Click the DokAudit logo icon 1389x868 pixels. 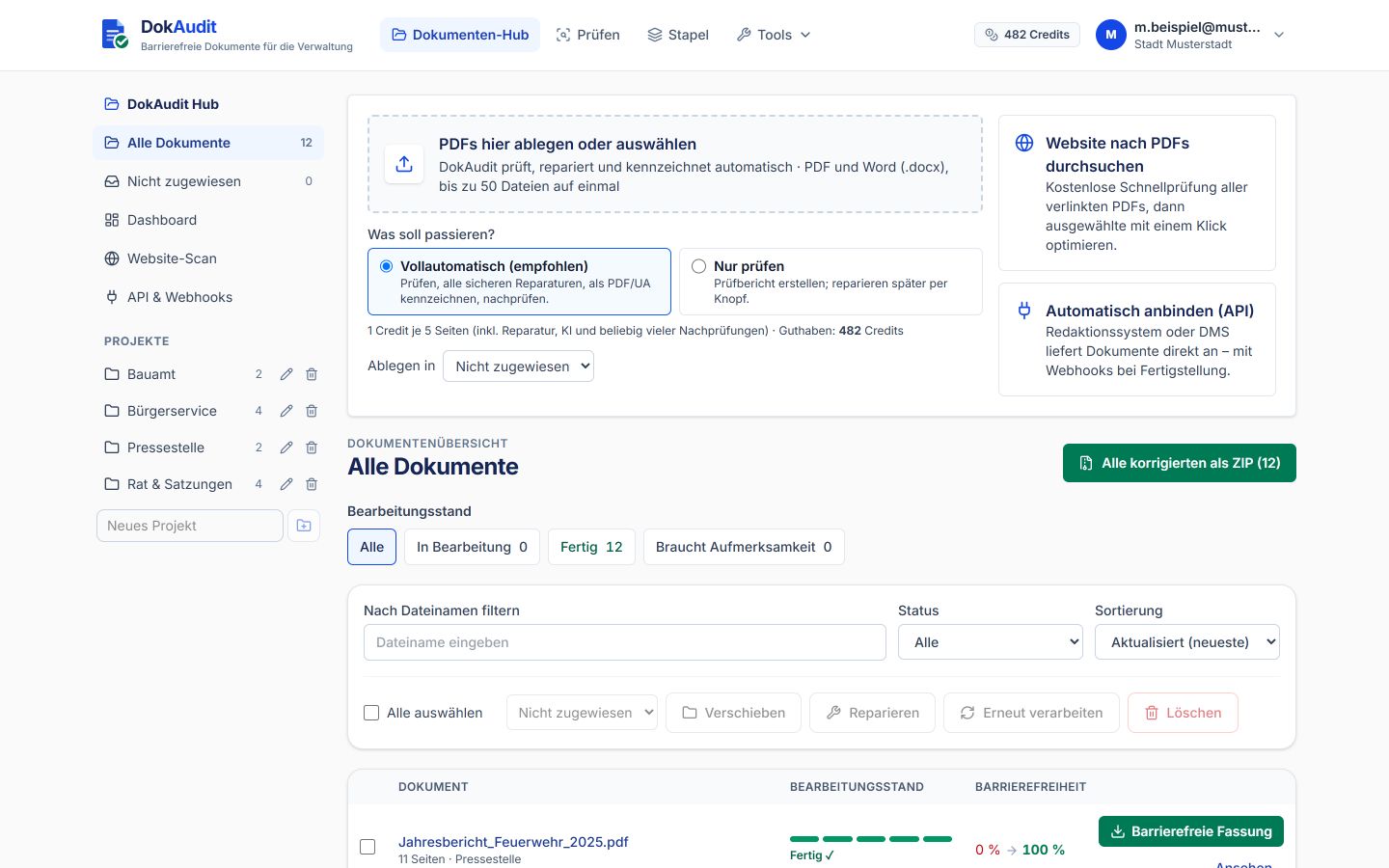click(x=115, y=34)
